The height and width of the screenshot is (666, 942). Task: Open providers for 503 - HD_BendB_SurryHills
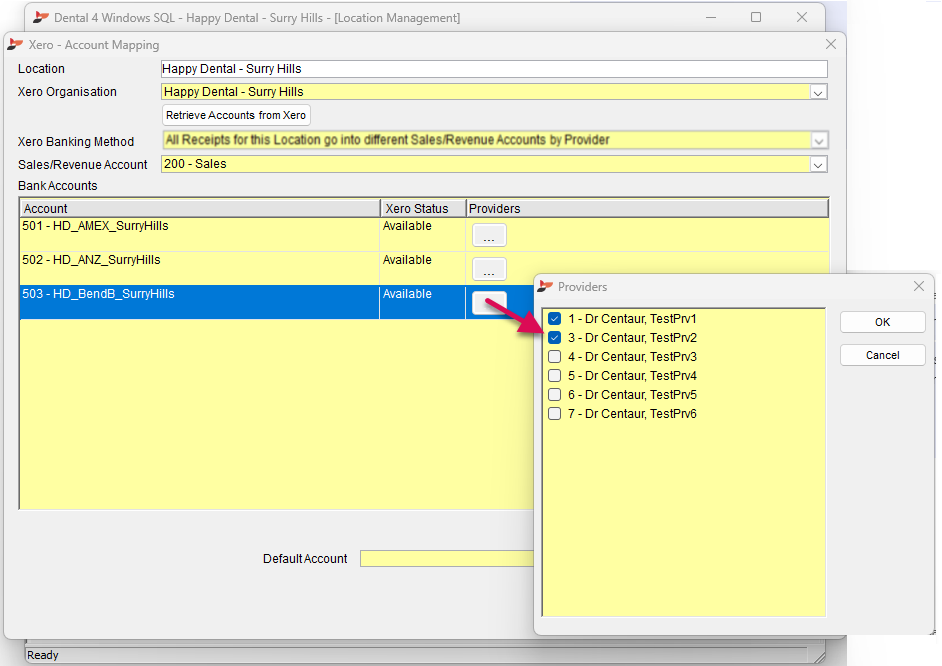coord(489,303)
